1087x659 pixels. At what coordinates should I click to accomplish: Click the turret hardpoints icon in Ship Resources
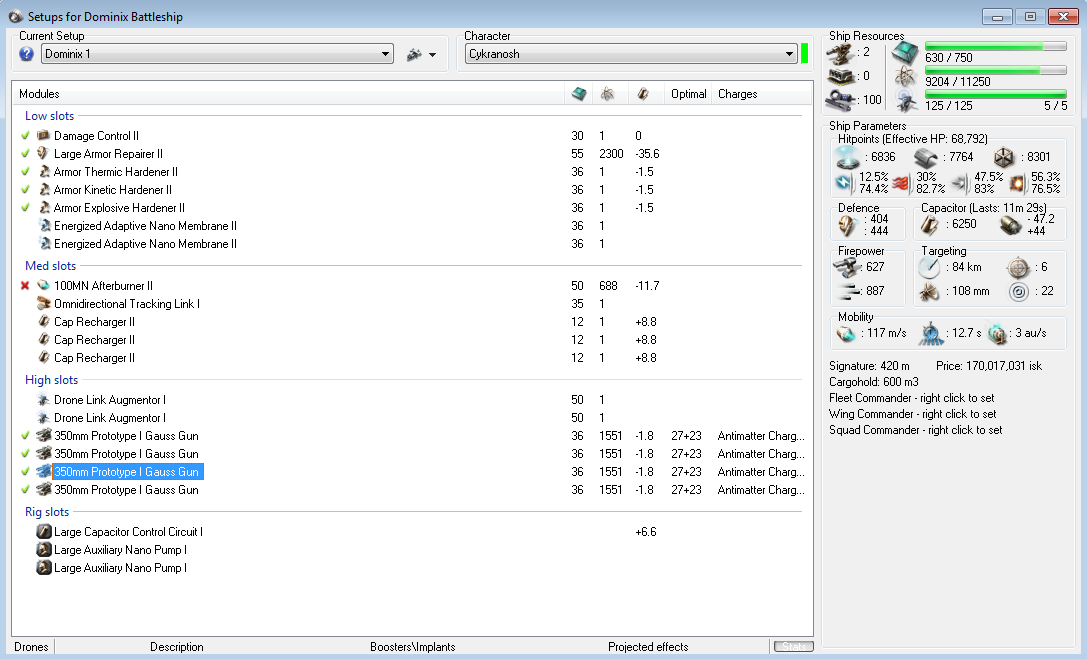click(841, 53)
